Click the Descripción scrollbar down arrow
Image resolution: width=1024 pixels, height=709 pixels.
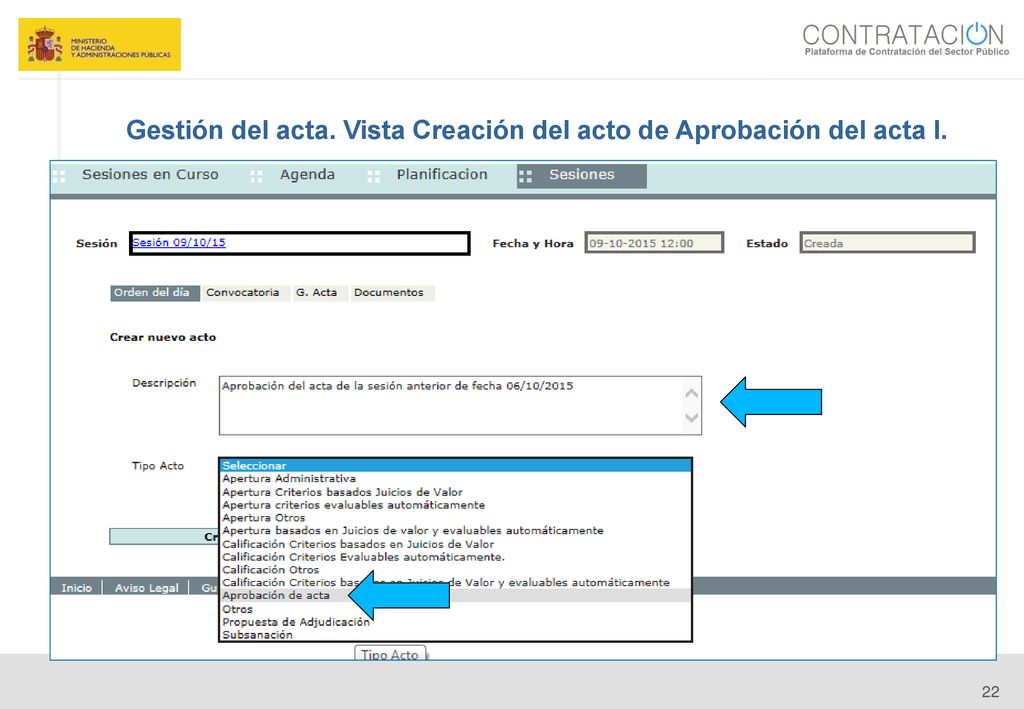(x=692, y=417)
